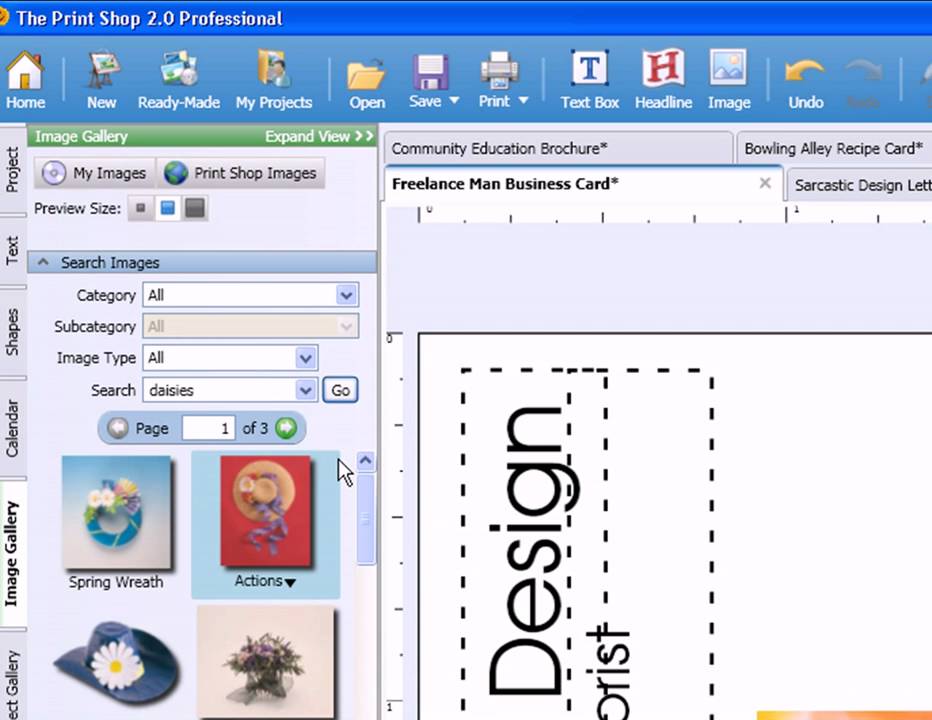Open the Project side tab
Image resolution: width=932 pixels, height=720 pixels.
pos(12,170)
